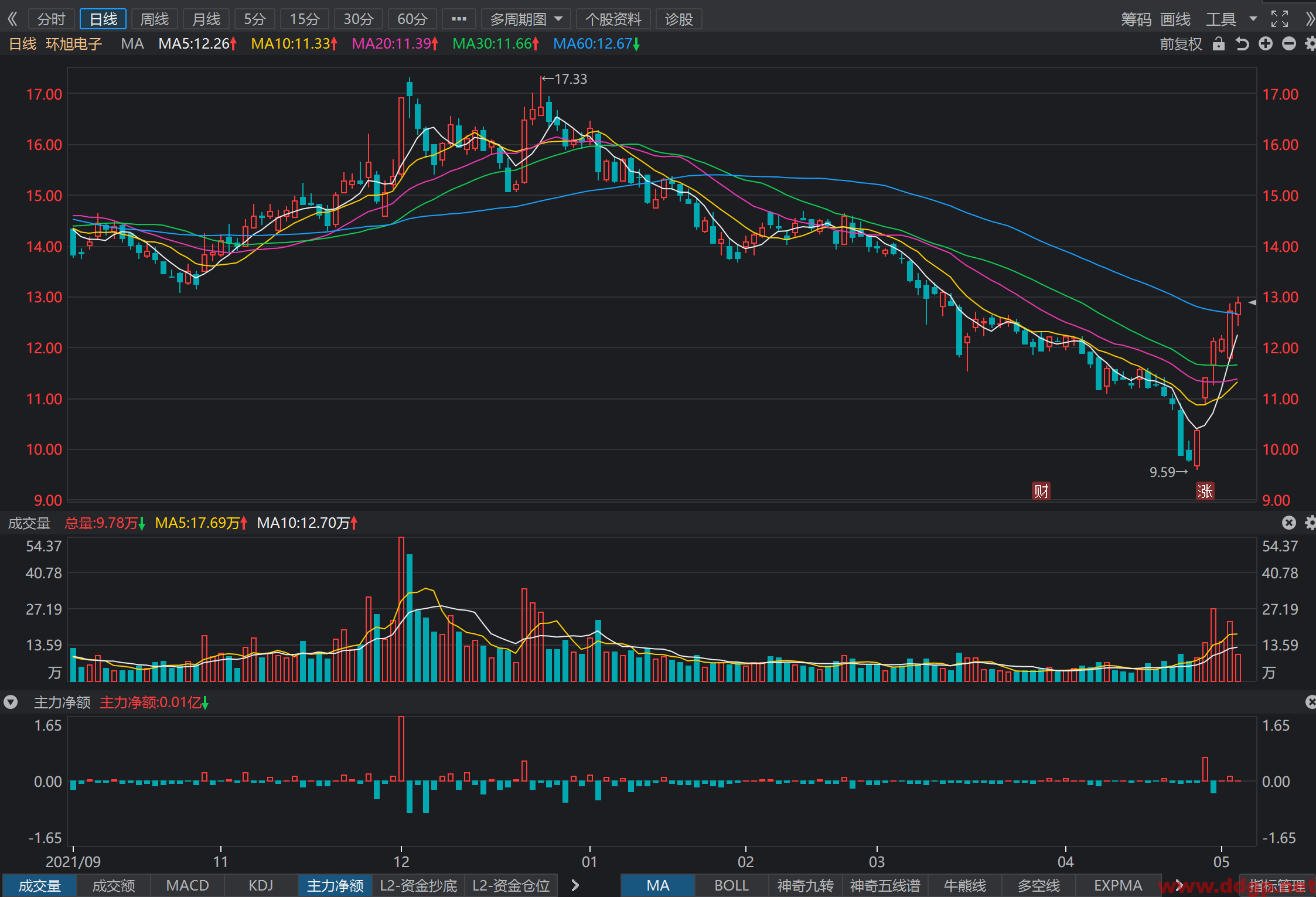Open the 多周期图 dropdown
The width and height of the screenshot is (1316, 897).
coord(526,19)
